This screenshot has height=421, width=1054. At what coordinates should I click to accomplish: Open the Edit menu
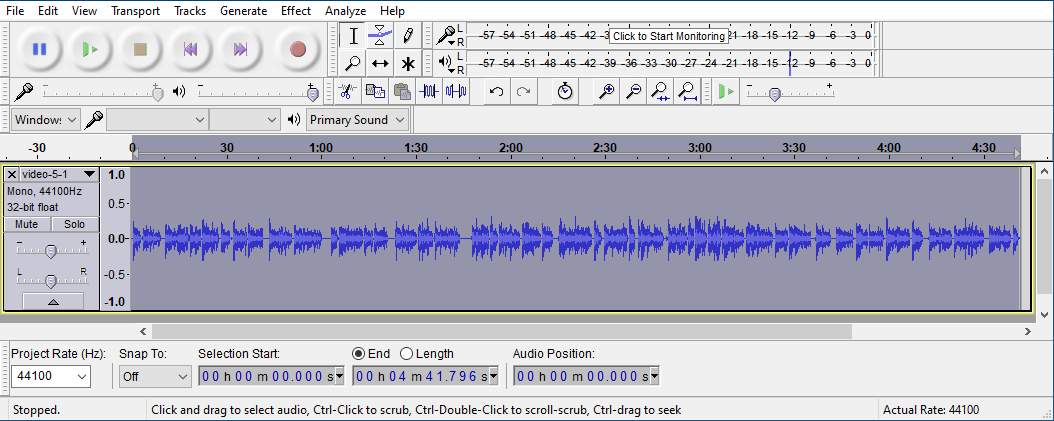[x=48, y=11]
